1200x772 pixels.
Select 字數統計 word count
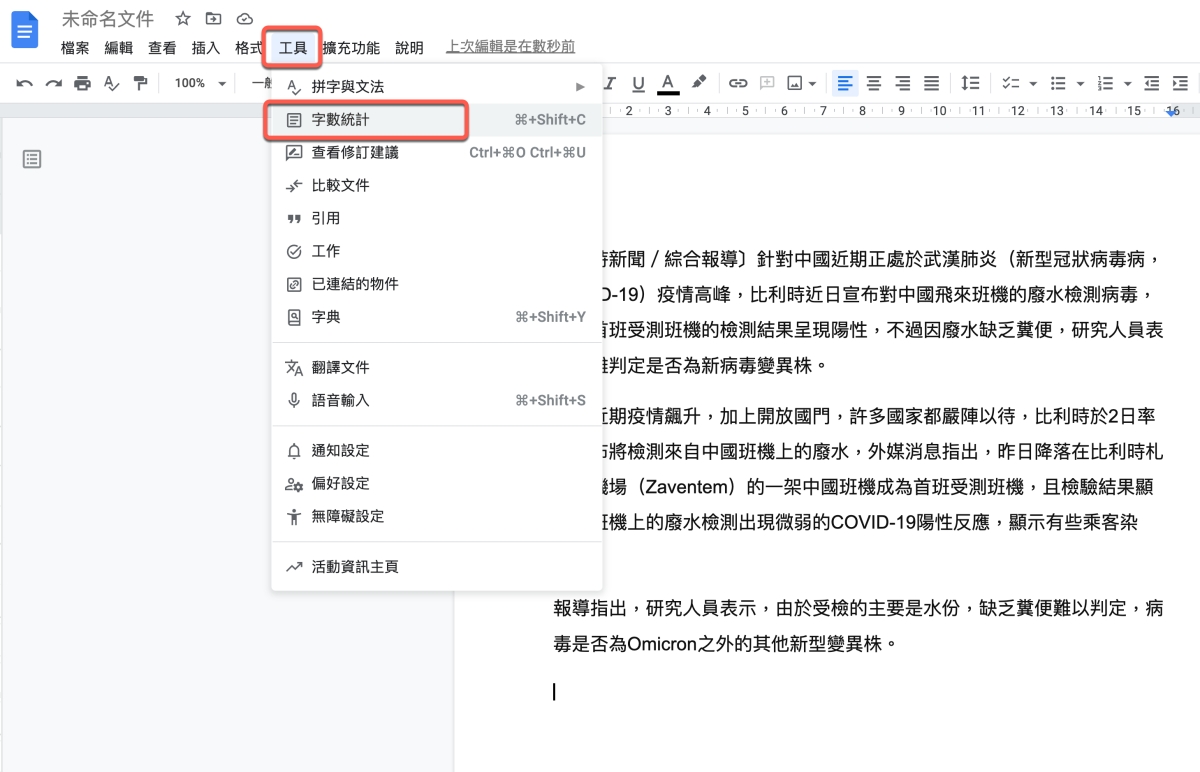click(x=437, y=120)
